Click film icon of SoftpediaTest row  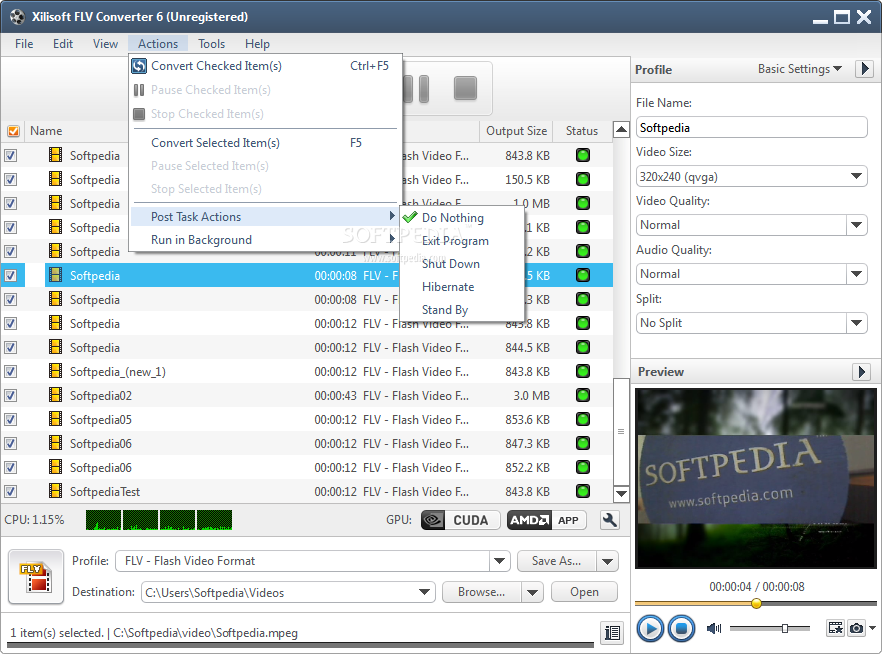pos(55,491)
